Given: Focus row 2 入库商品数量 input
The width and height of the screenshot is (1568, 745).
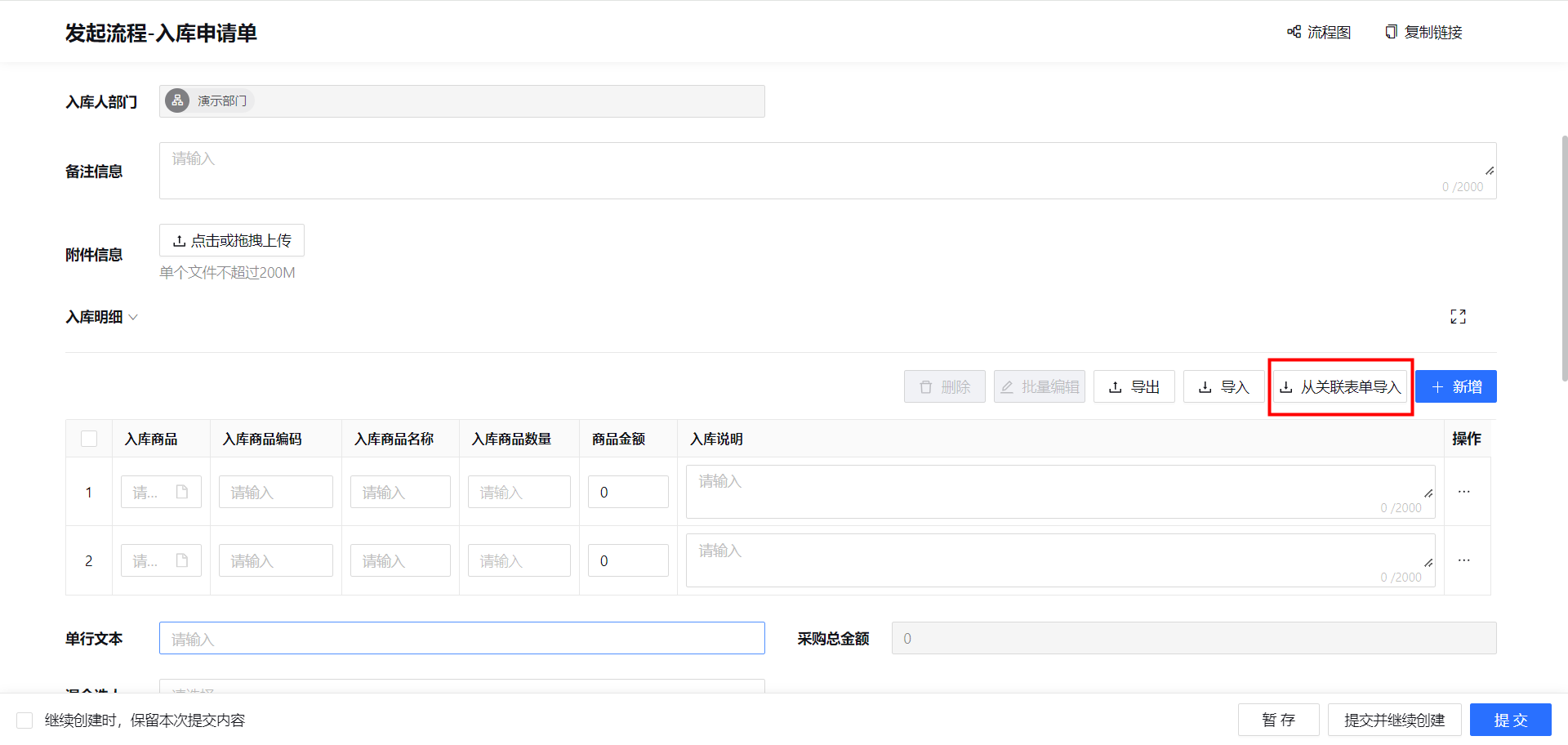Looking at the screenshot, I should click(519, 560).
